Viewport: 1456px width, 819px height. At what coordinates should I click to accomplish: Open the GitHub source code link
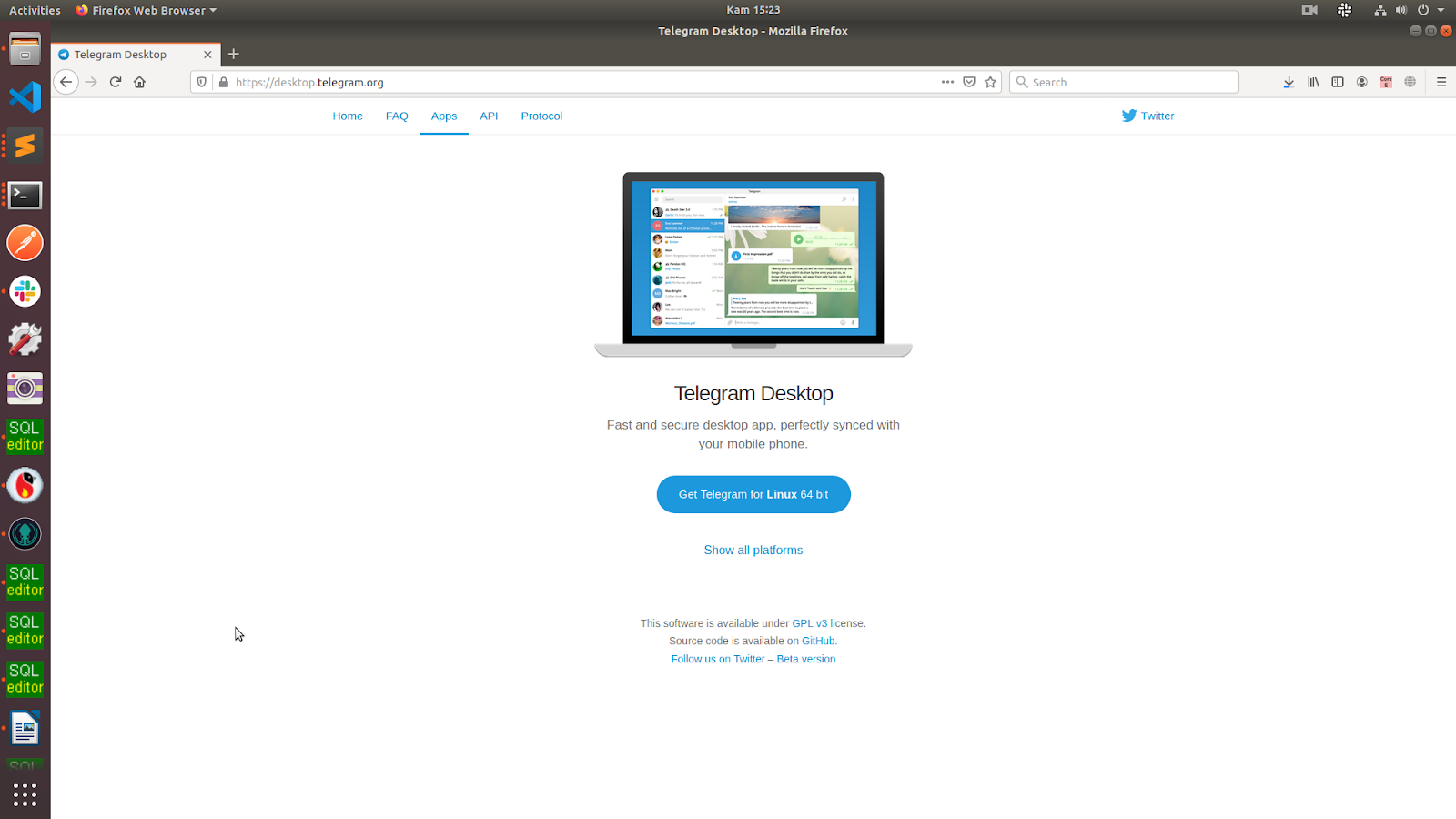click(x=818, y=641)
